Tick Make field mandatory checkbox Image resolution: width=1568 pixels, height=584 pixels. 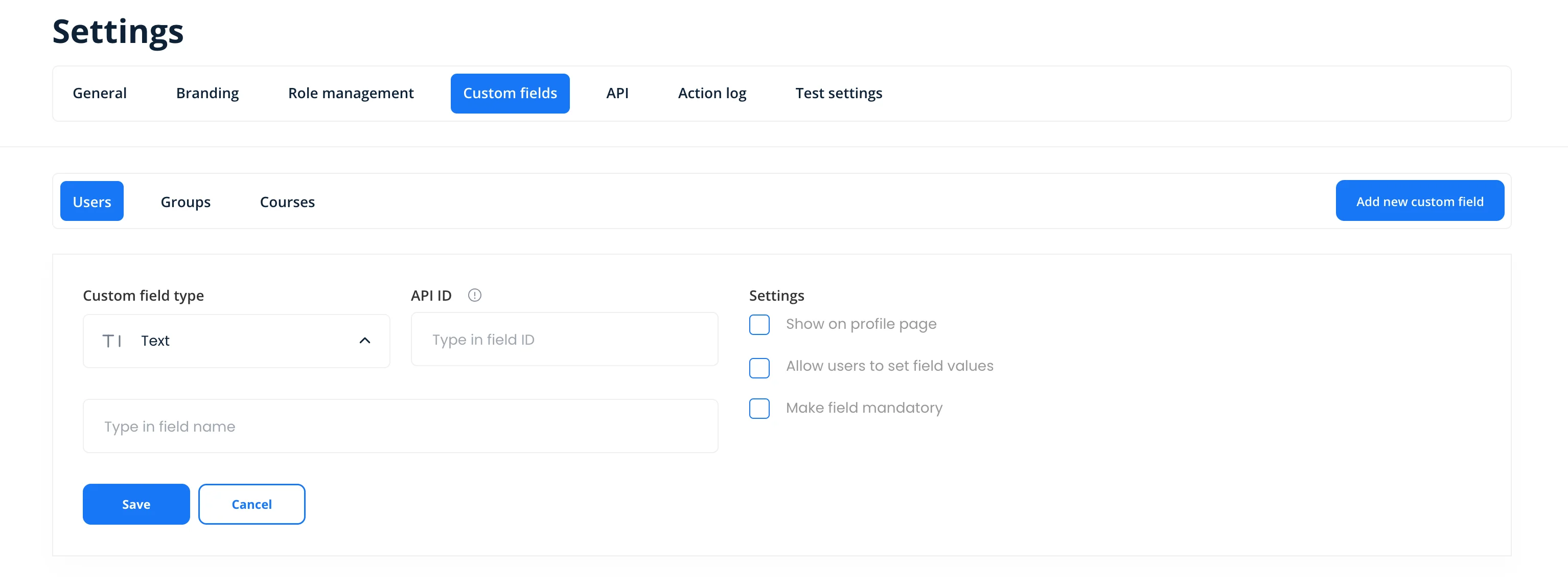click(x=759, y=409)
